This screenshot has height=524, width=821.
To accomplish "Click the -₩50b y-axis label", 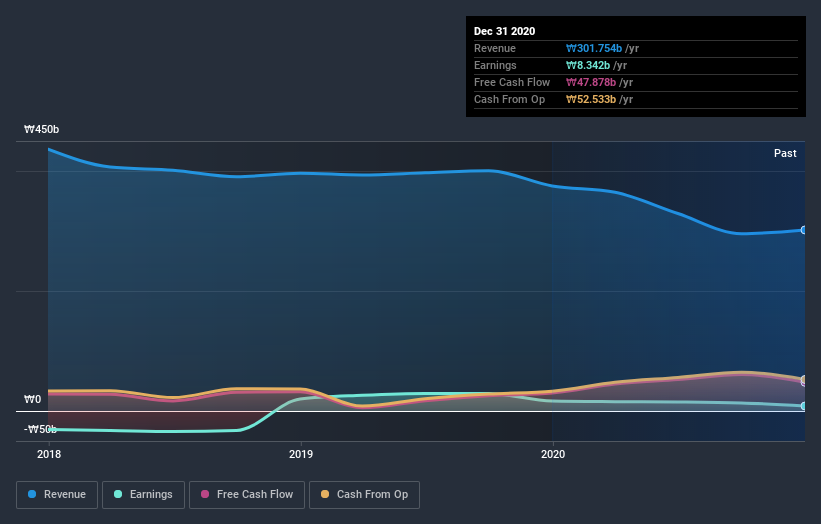I will [40, 430].
